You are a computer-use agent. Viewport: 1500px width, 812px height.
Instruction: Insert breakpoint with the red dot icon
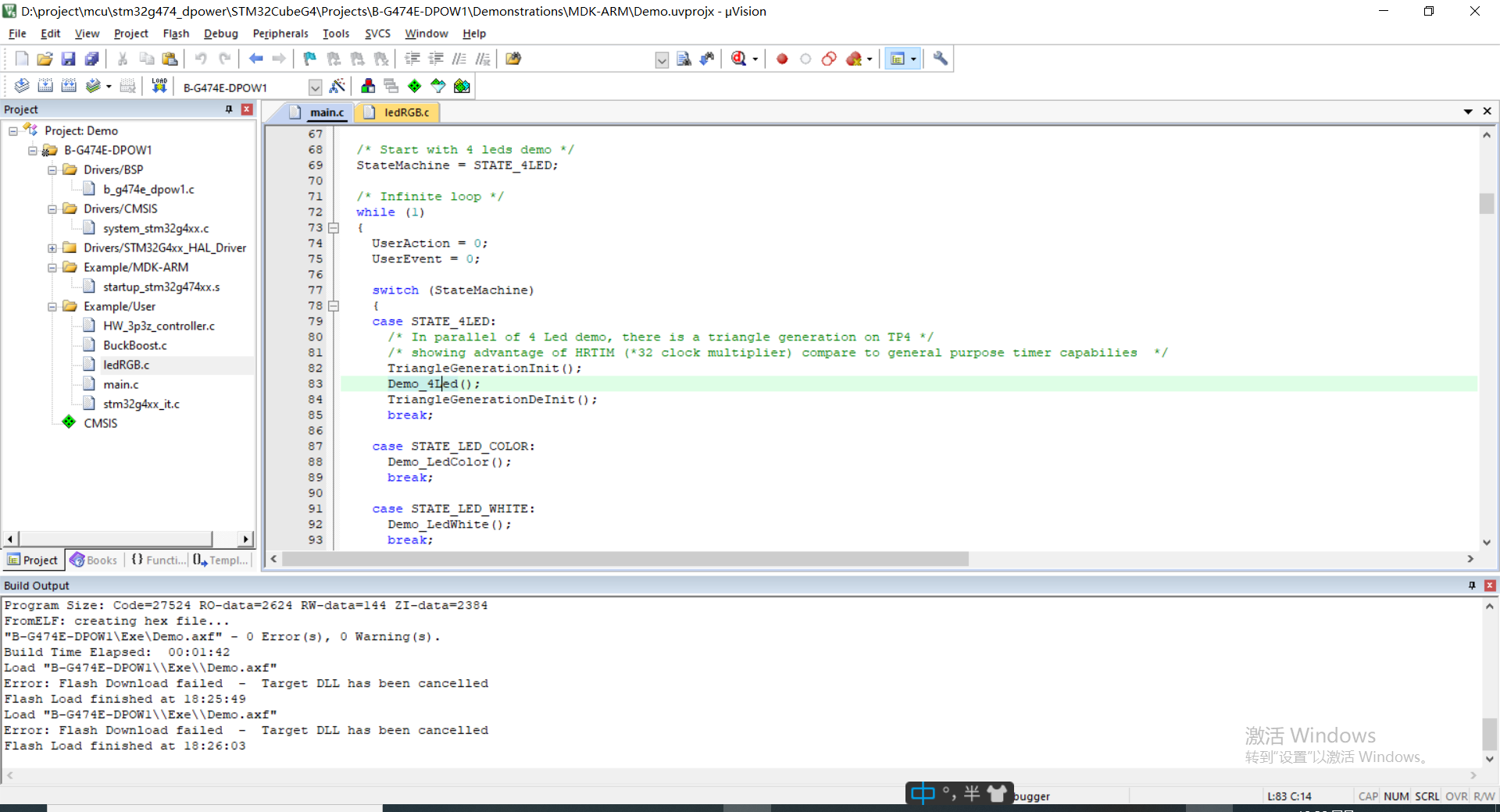[782, 59]
